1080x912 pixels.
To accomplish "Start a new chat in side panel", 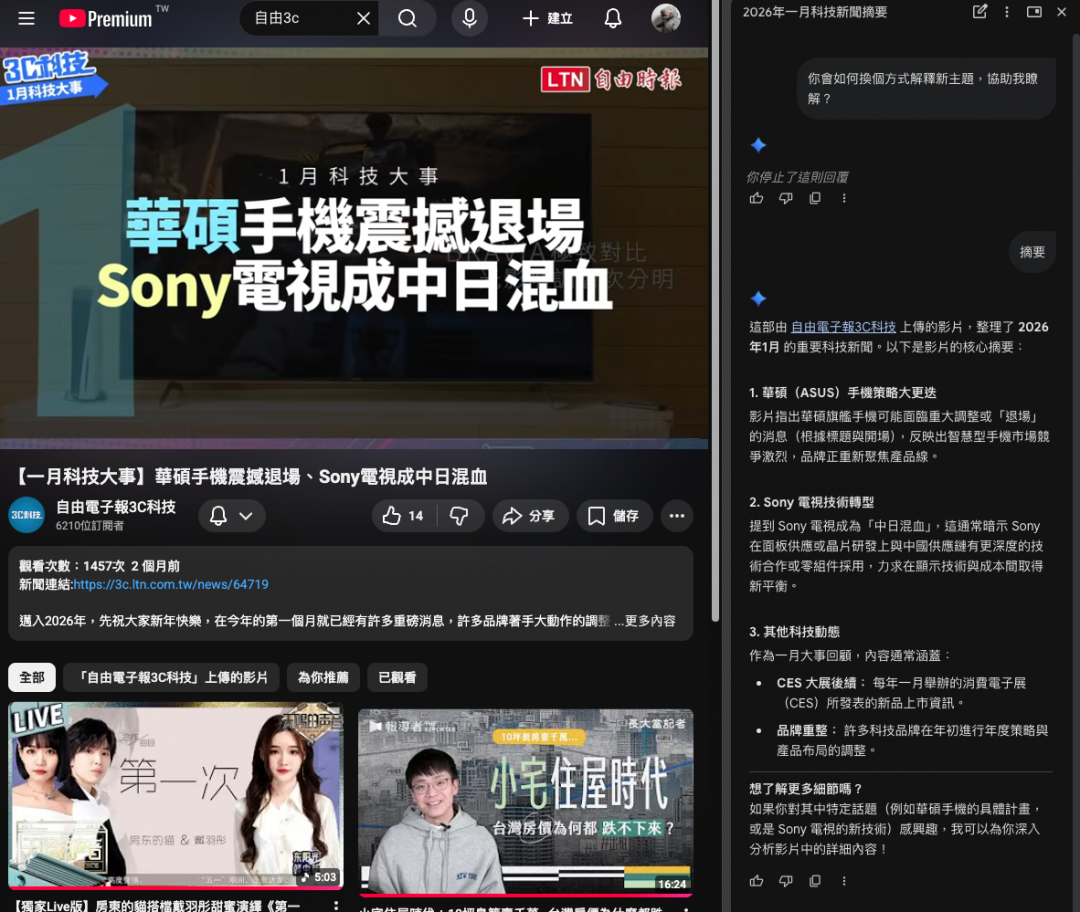I will [x=980, y=12].
